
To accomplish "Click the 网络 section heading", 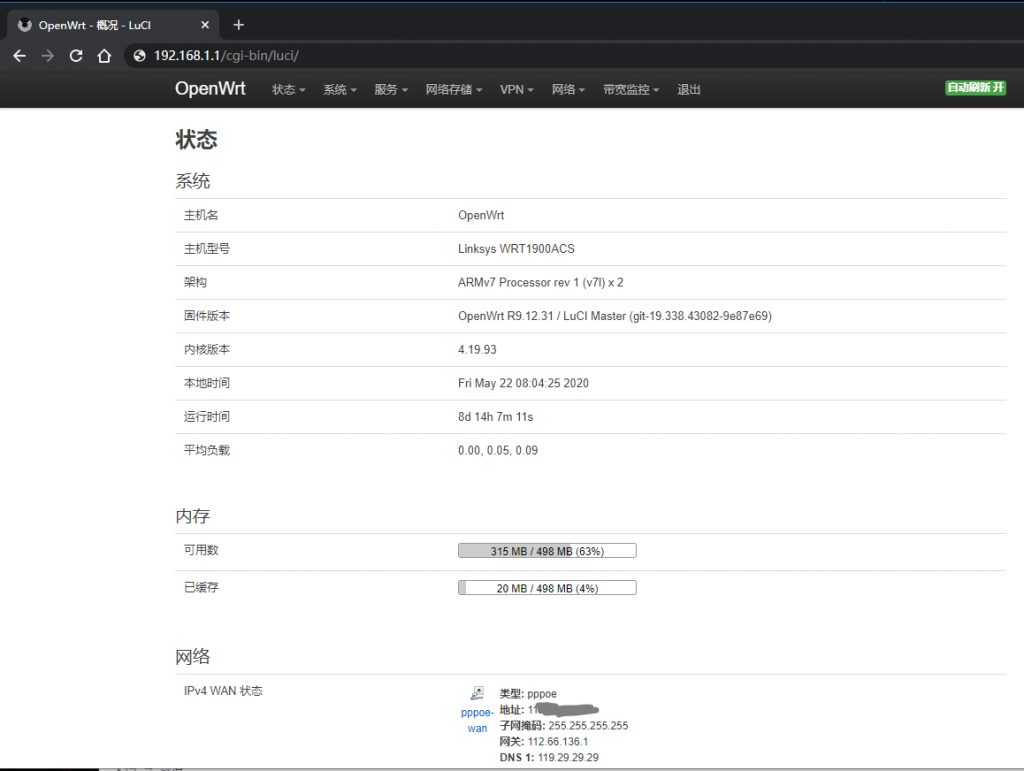I will [193, 657].
